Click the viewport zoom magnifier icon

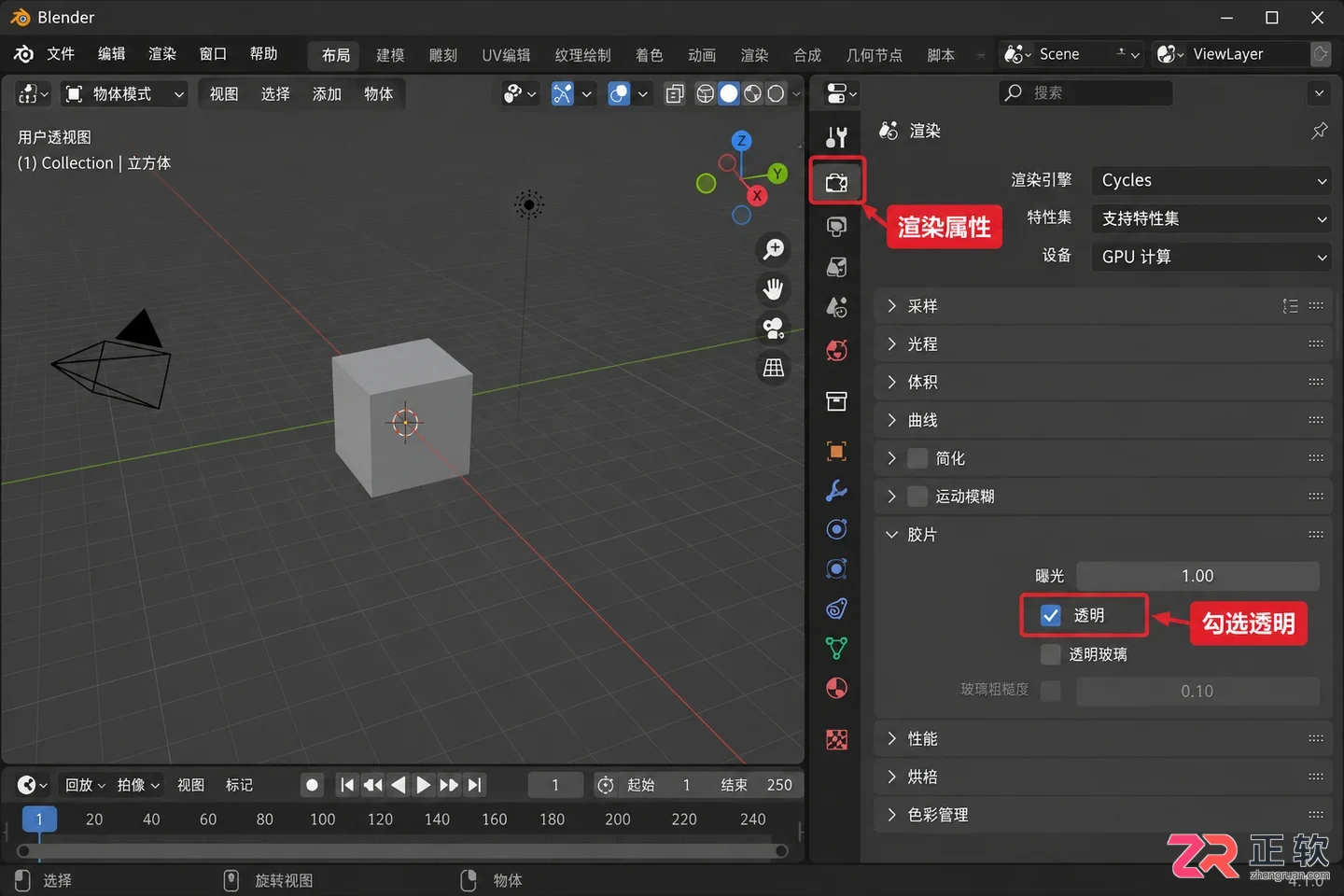click(x=773, y=249)
